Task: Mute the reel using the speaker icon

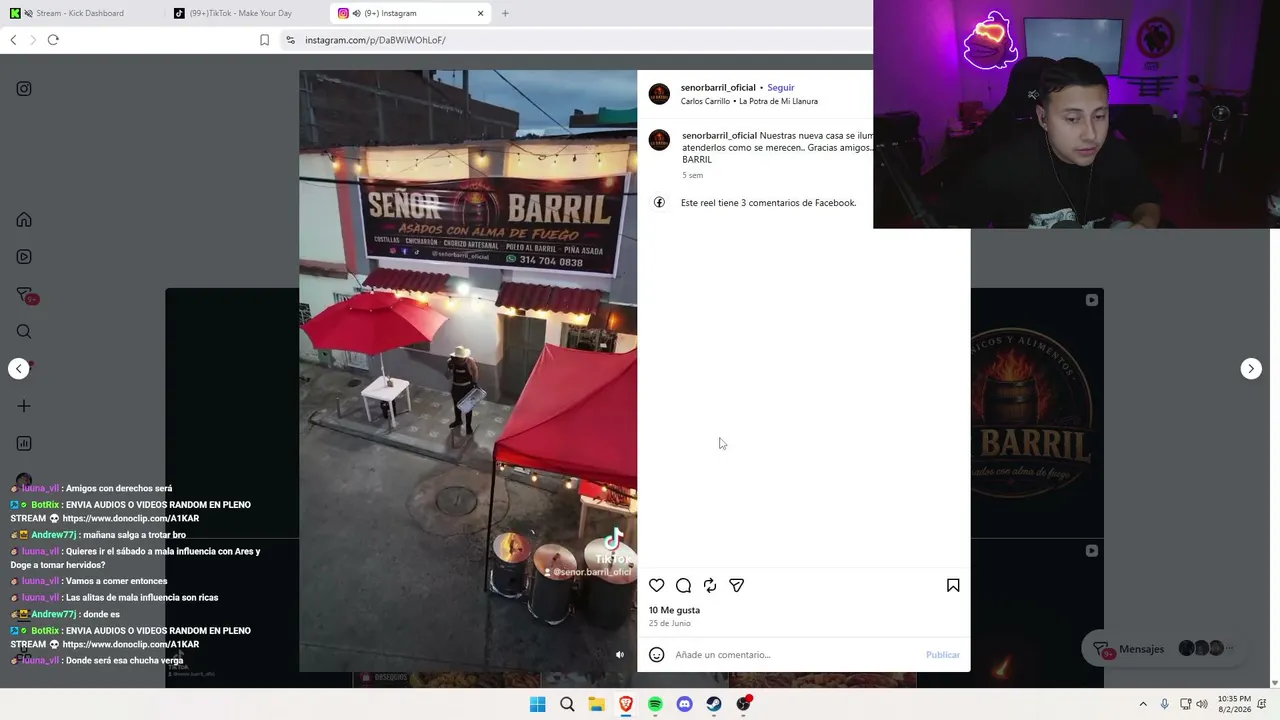Action: (620, 655)
